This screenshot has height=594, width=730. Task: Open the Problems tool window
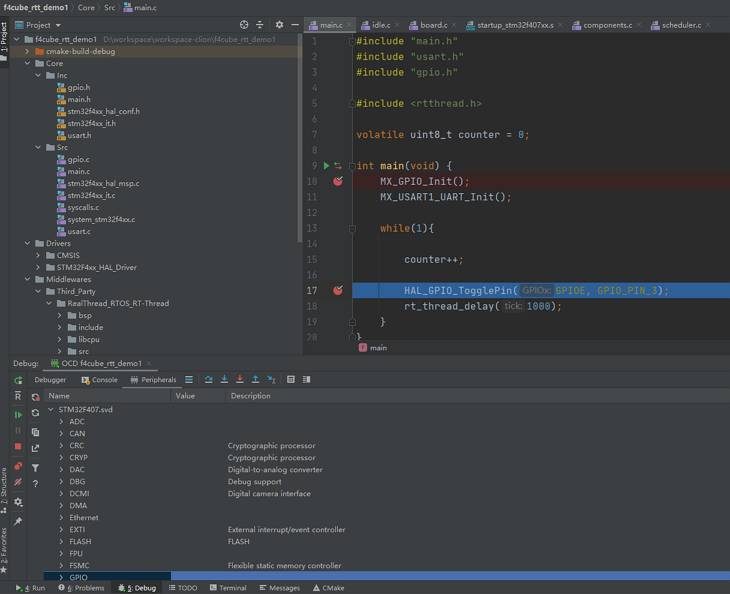click(81, 588)
